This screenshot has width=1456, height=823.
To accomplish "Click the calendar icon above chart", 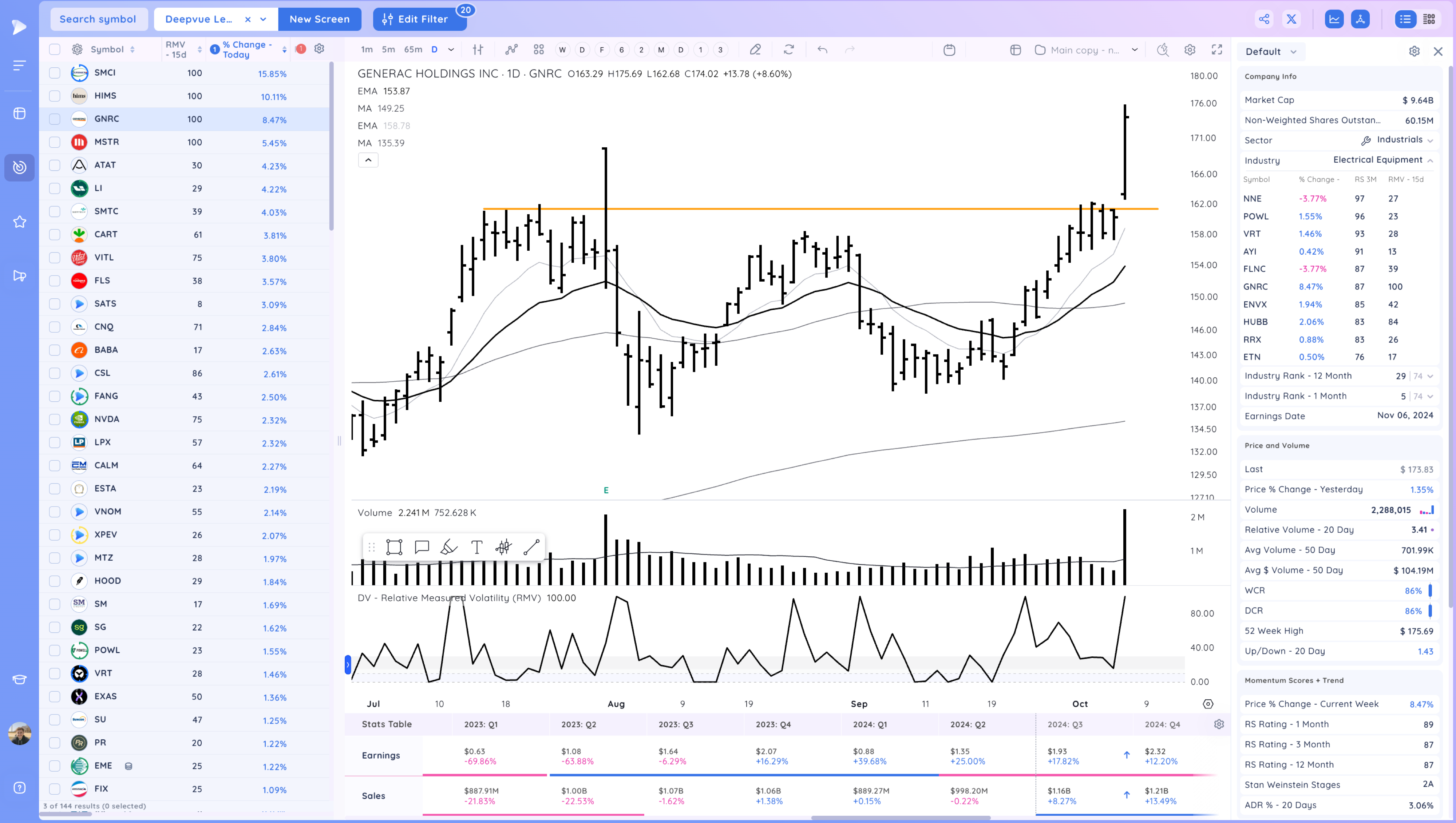I will [x=949, y=50].
